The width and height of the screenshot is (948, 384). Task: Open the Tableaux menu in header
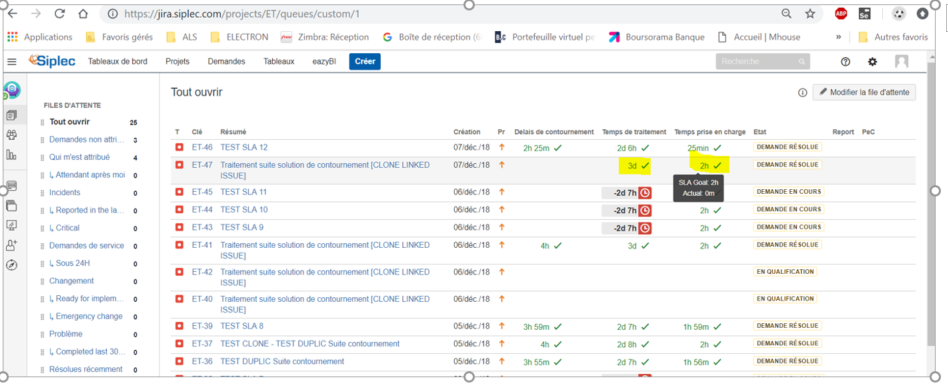(279, 61)
